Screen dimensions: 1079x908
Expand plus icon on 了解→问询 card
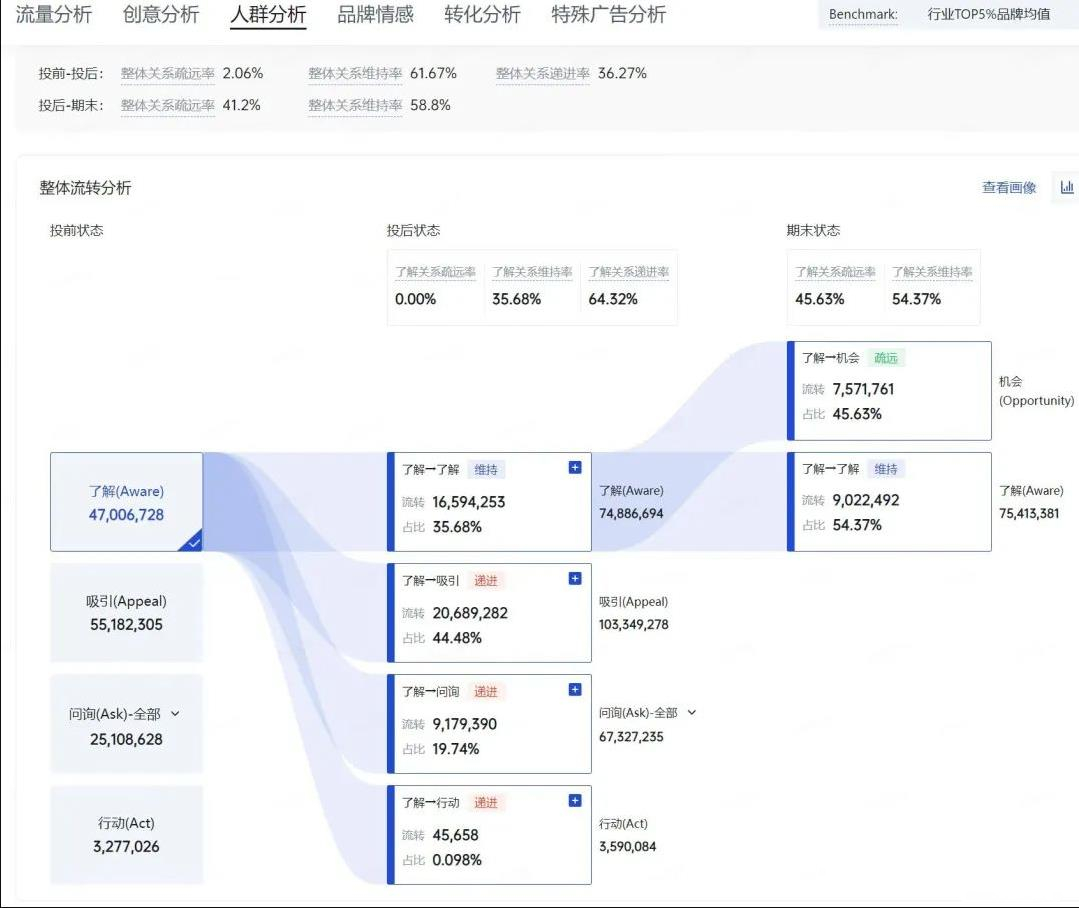click(575, 690)
